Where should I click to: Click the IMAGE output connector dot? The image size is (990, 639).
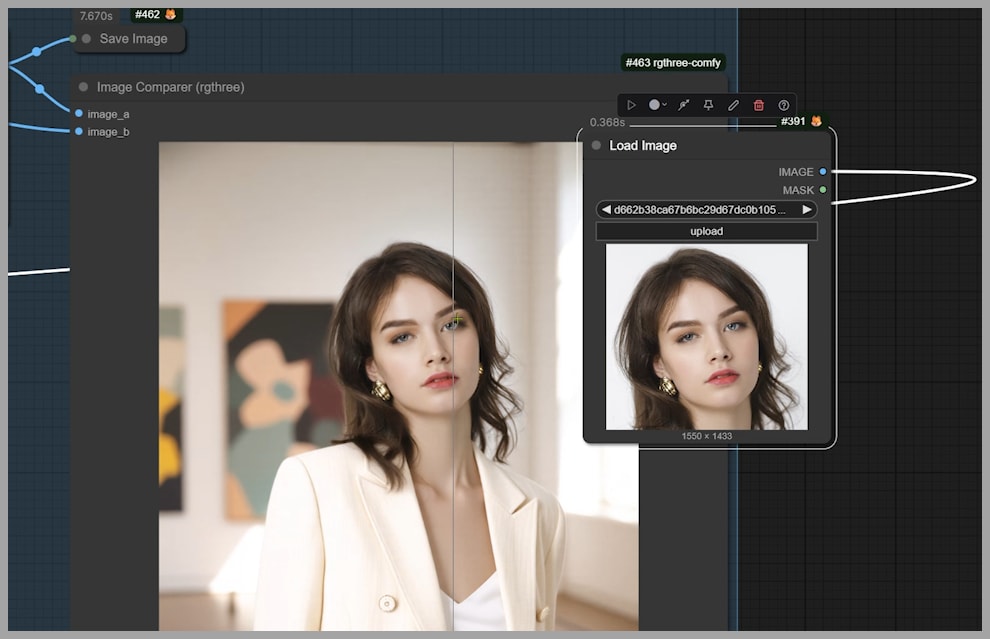tap(823, 172)
